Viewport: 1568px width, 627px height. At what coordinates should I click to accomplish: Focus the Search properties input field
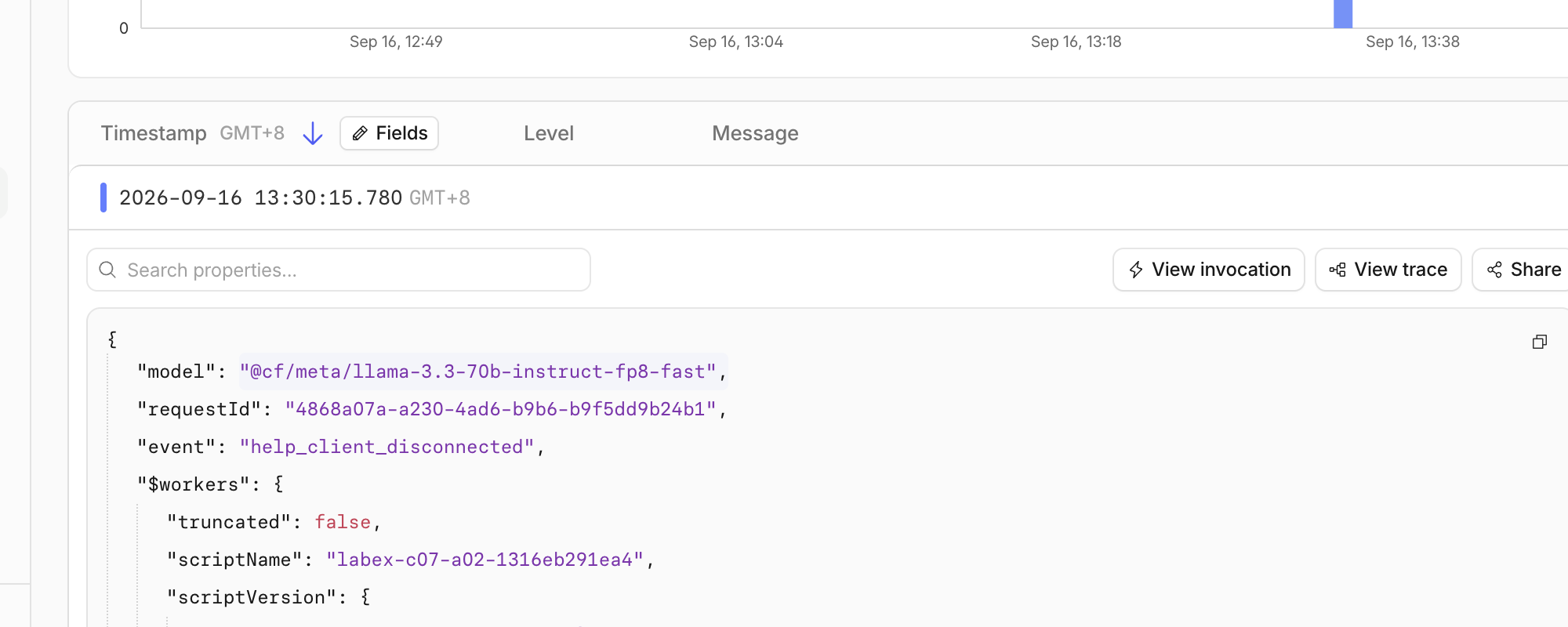(x=339, y=270)
